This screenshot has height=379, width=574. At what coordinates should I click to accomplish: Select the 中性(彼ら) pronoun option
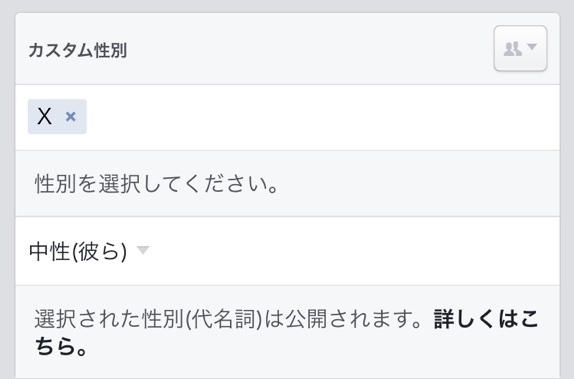pyautogui.click(x=78, y=252)
